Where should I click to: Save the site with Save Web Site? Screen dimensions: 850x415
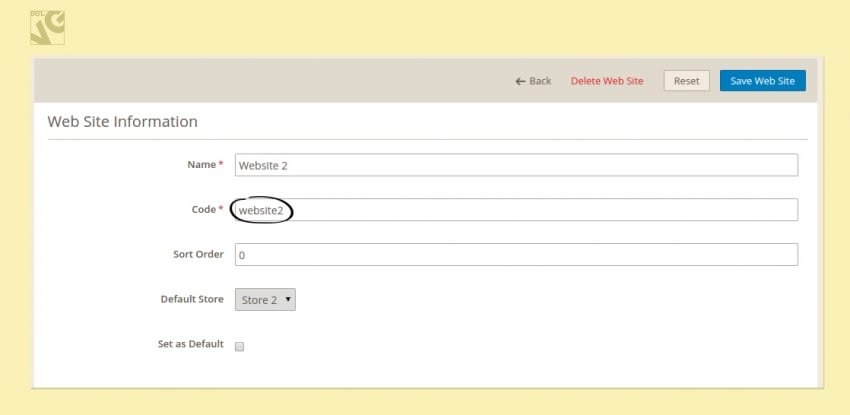(x=762, y=81)
